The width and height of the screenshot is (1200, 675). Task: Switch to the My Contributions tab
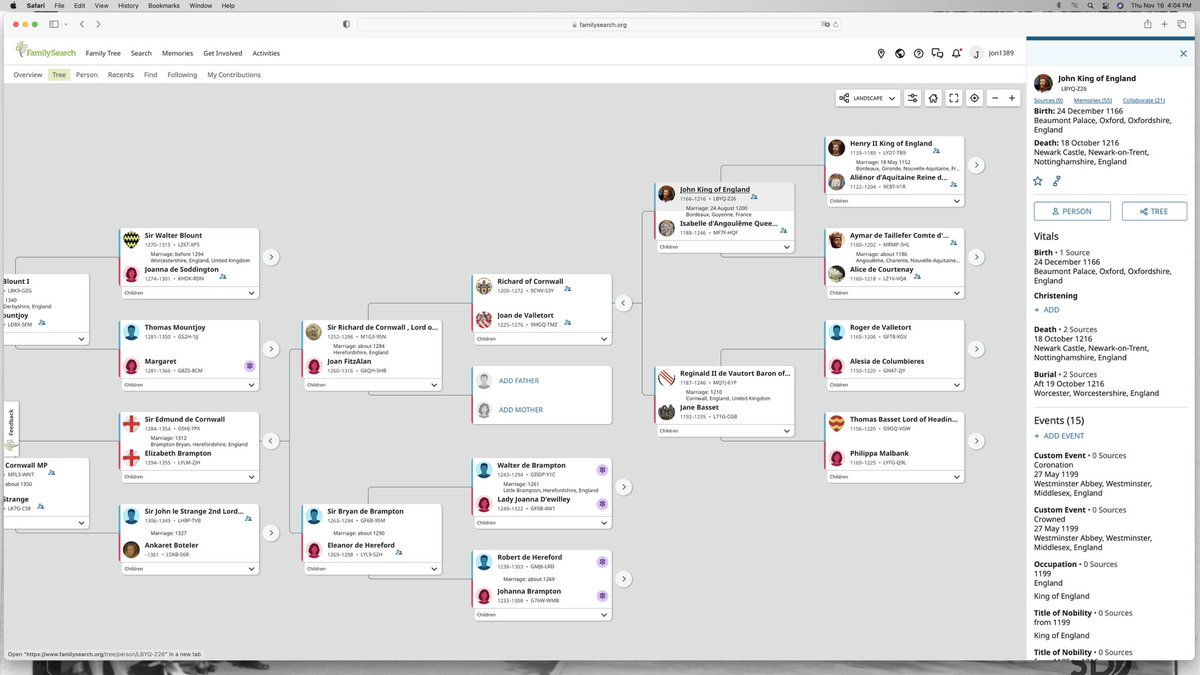tap(234, 75)
